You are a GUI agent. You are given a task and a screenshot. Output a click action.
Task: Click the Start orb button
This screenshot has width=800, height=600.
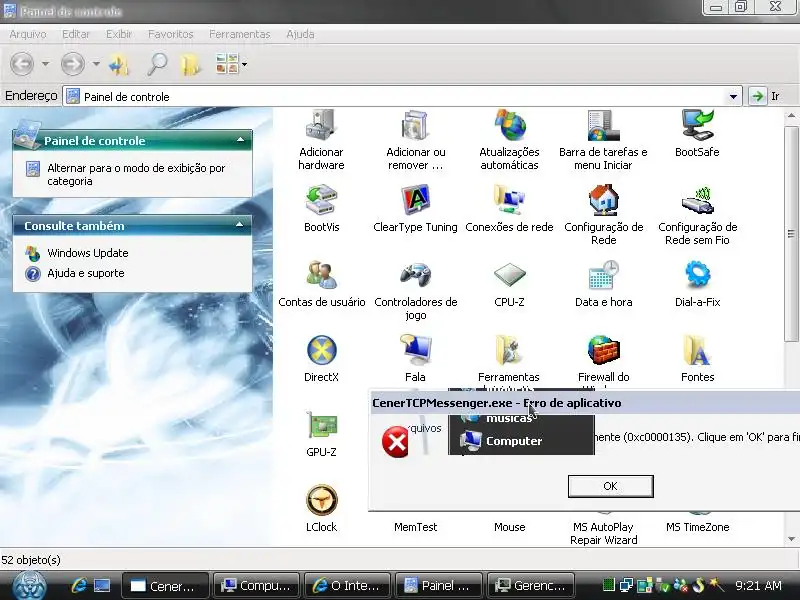pos(30,585)
